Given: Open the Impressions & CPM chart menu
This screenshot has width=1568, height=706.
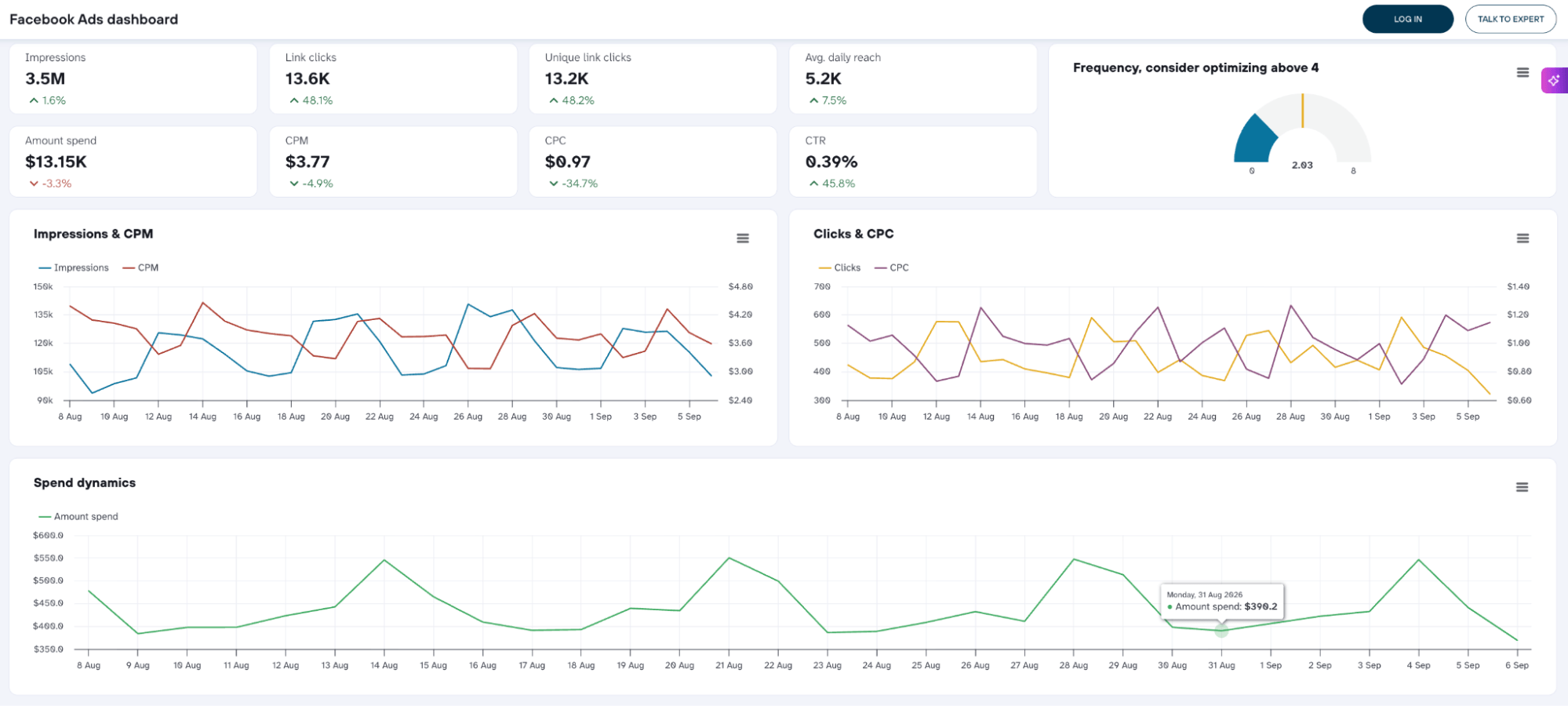Looking at the screenshot, I should tap(743, 238).
